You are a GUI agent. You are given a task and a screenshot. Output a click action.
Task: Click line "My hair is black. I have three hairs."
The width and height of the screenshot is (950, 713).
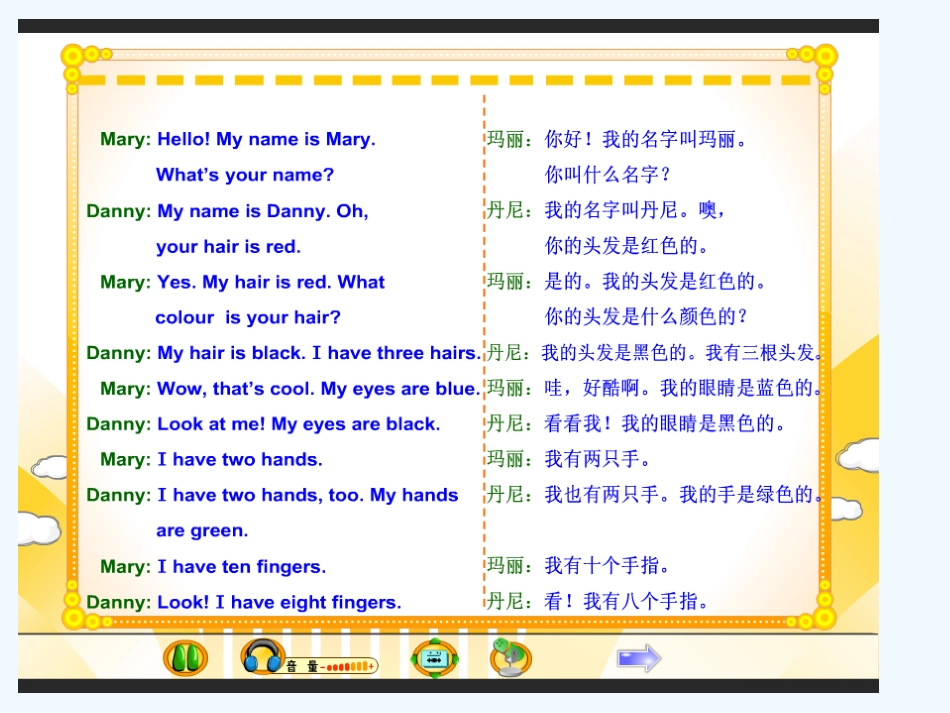click(319, 353)
